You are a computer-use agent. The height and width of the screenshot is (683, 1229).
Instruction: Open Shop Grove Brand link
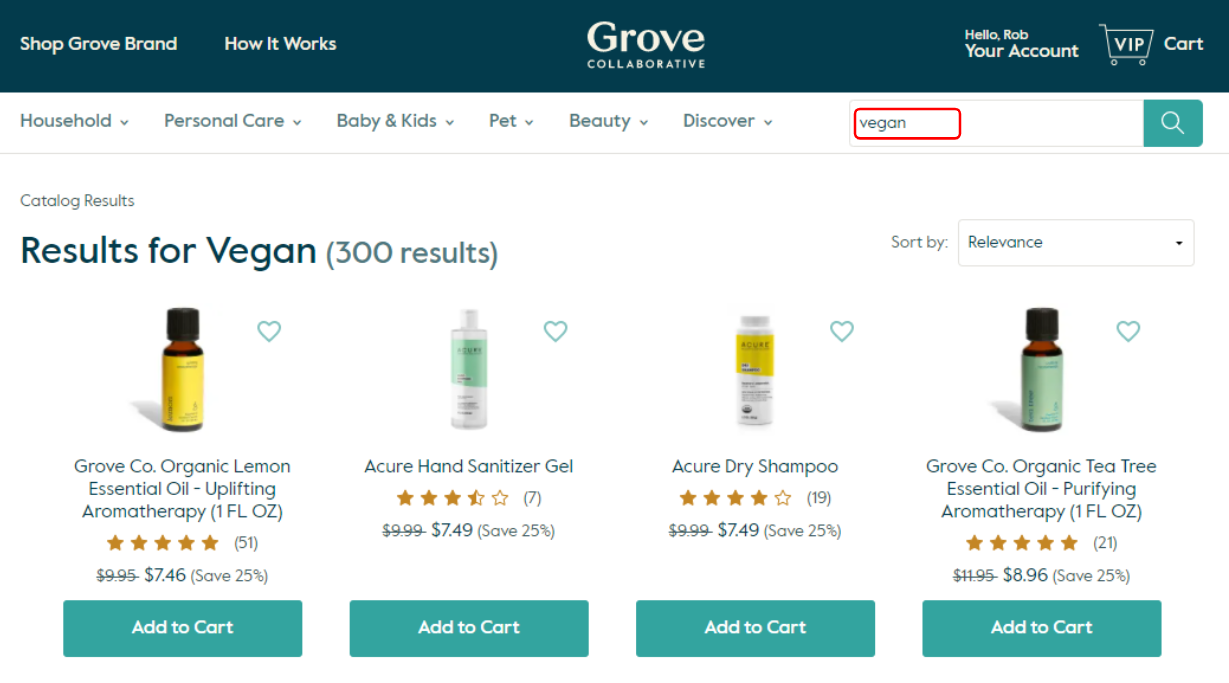tap(99, 44)
